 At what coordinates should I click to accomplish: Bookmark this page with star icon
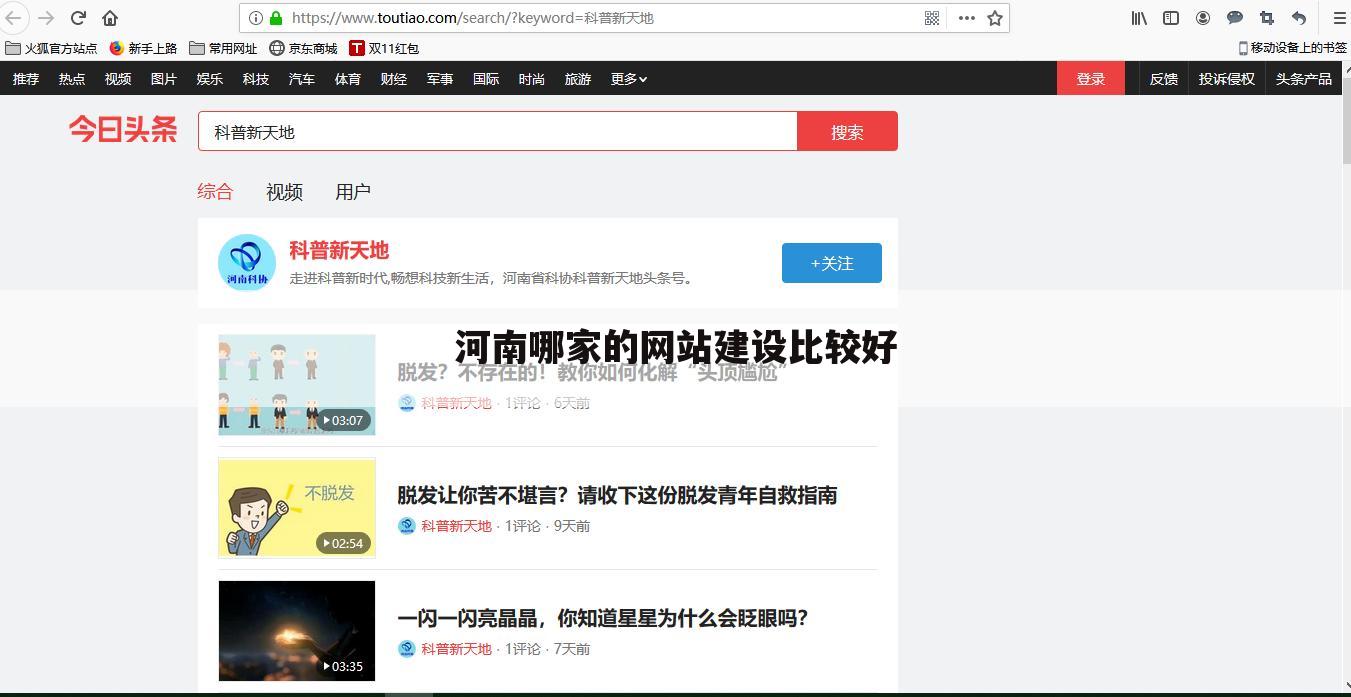995,18
